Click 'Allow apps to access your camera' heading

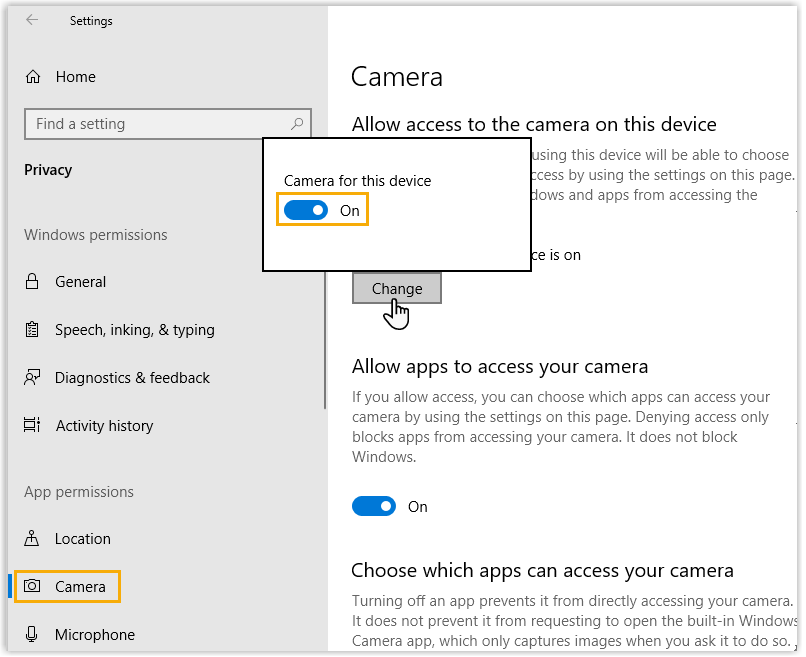point(500,367)
